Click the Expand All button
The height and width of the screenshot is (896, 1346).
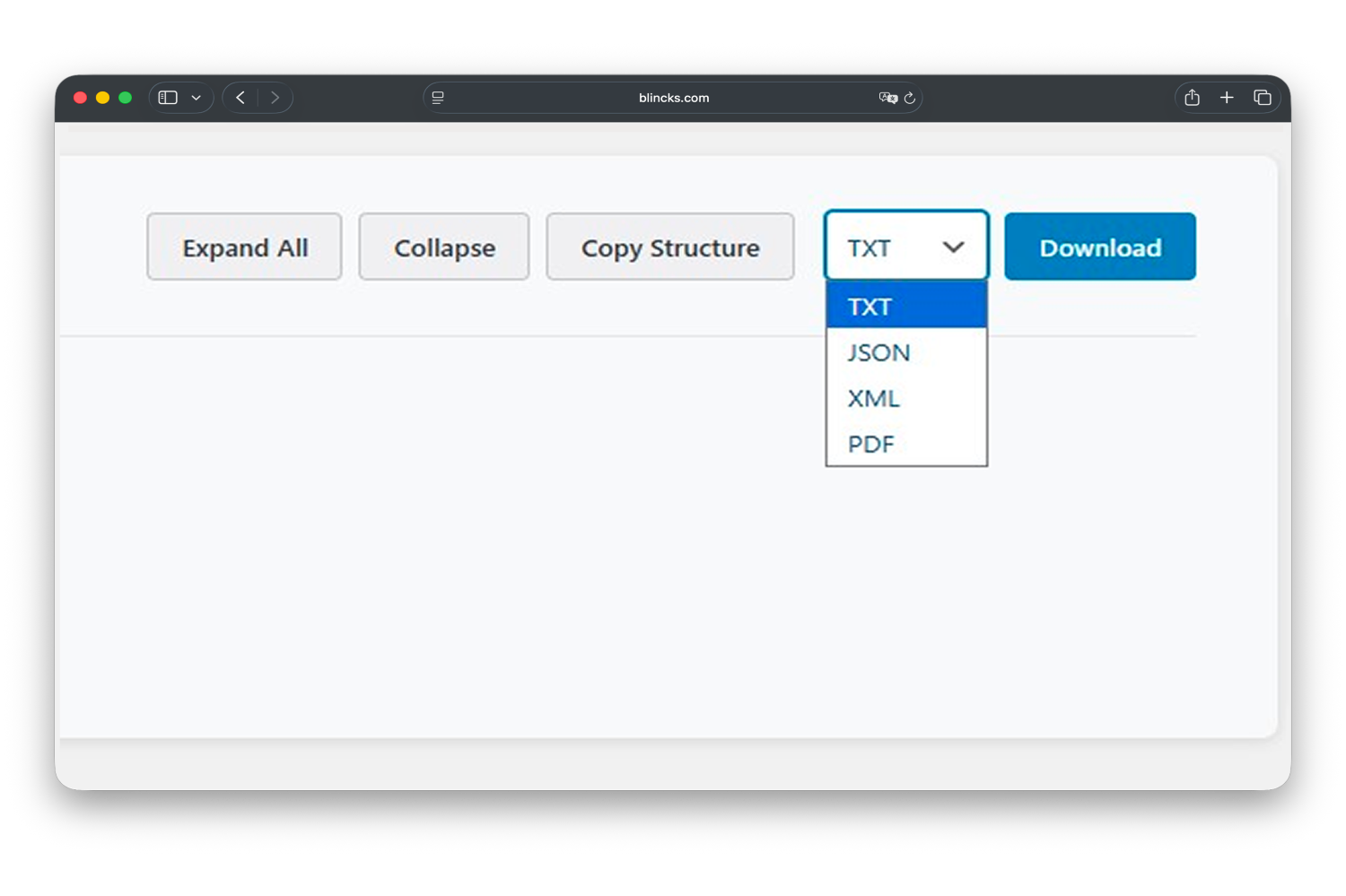point(244,247)
